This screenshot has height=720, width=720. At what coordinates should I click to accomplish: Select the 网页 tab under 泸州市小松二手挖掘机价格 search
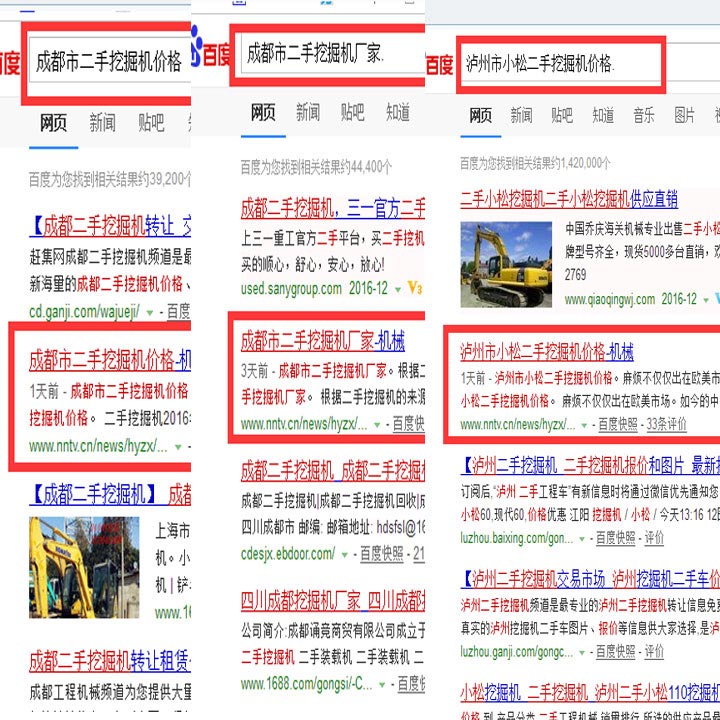point(480,115)
